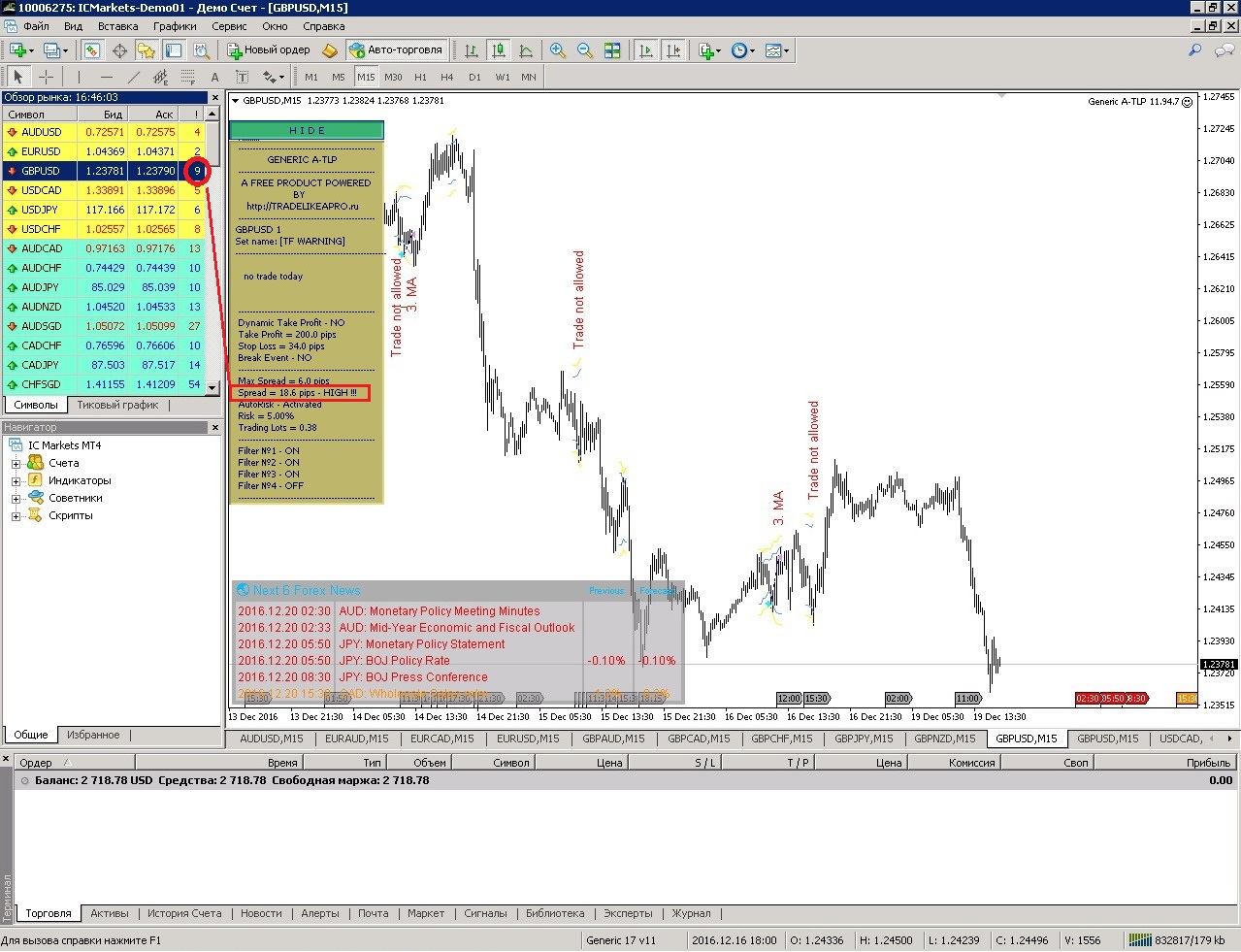This screenshot has height=952, width=1241.
Task: Draw a vertical line tool
Action: [x=79, y=77]
